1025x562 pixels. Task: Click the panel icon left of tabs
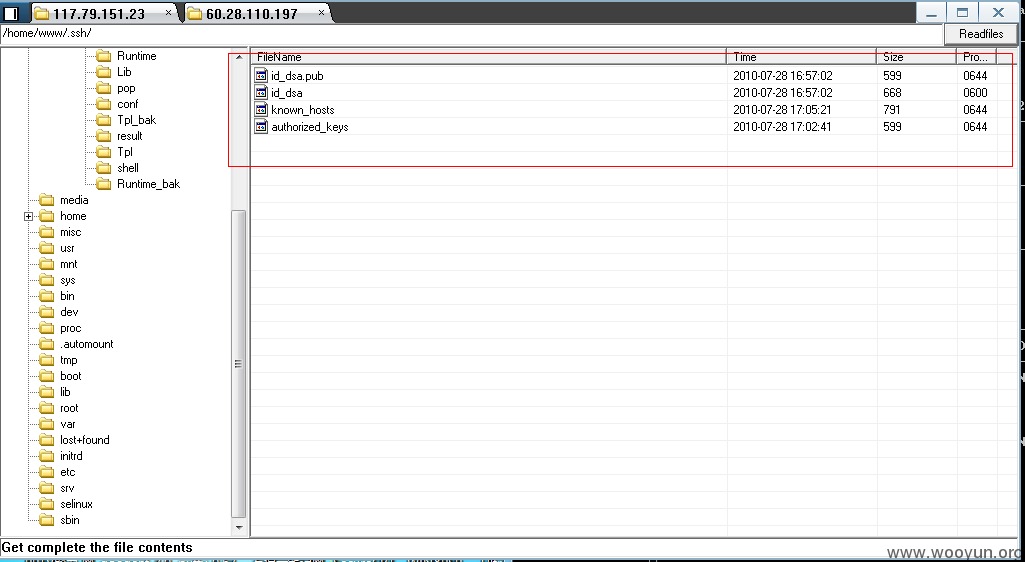11,13
